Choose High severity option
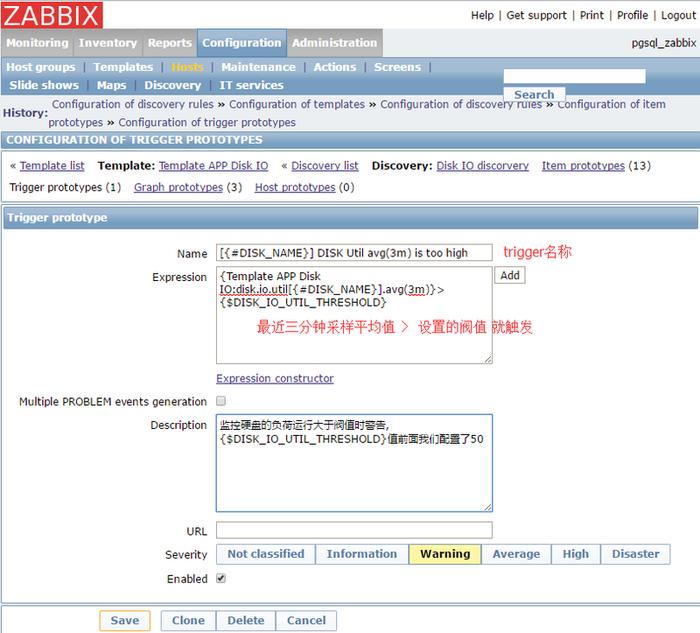Viewport: 700px width, 633px height. [x=575, y=554]
